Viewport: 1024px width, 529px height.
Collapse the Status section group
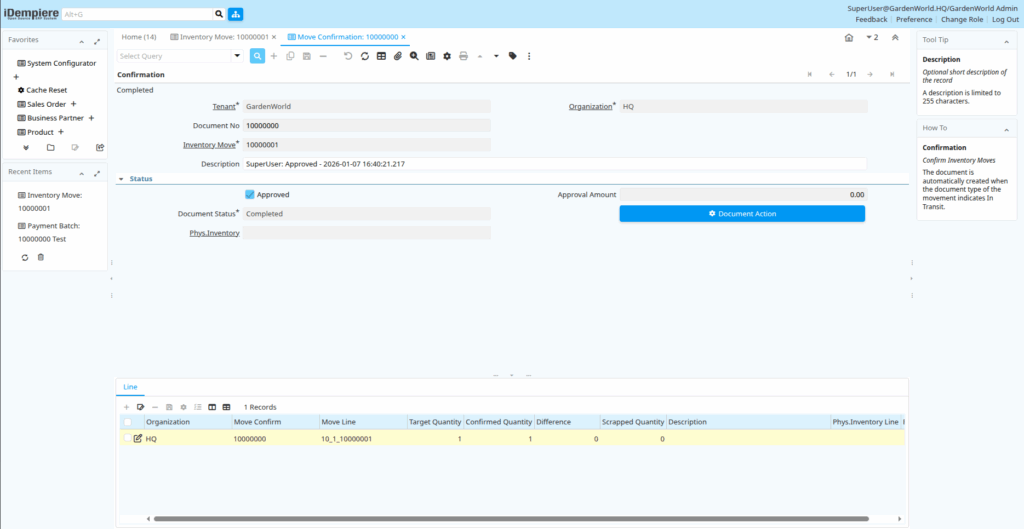coord(121,178)
